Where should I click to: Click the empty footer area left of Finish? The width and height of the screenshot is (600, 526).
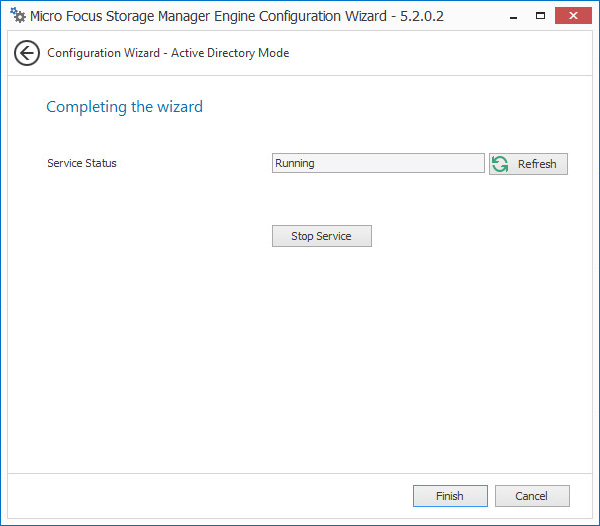coord(200,496)
